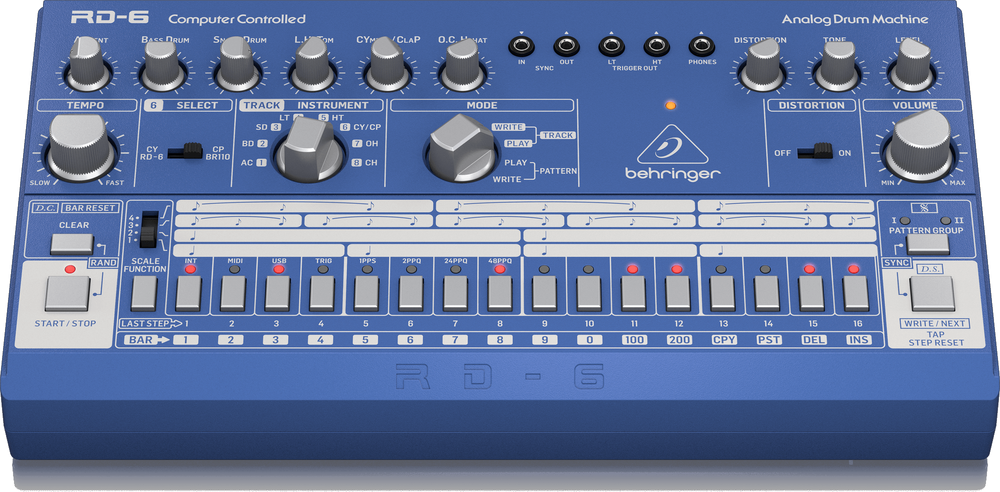
Task: Click the Tone knob
Action: coord(834,68)
